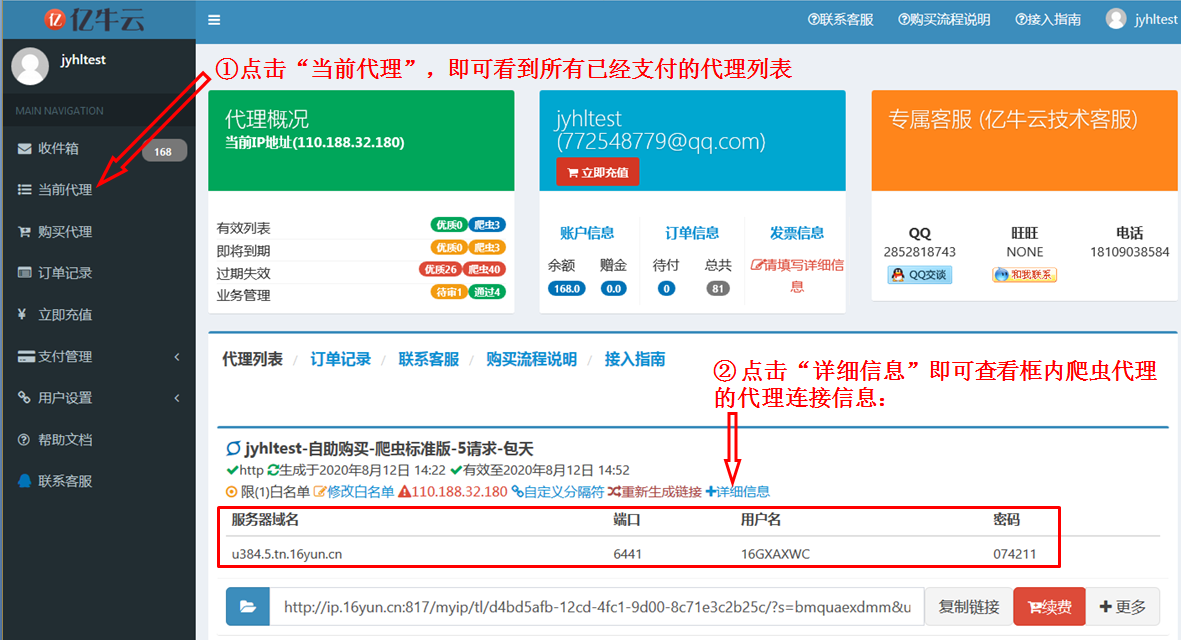Viewport: 1181px width, 640px height.
Task: Expand the 支付管理 submenu
Action: 99,356
